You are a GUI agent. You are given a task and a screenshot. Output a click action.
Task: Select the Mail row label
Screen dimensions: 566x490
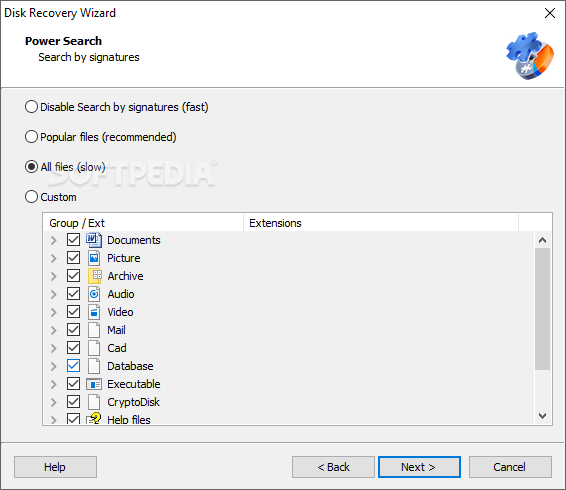(116, 330)
